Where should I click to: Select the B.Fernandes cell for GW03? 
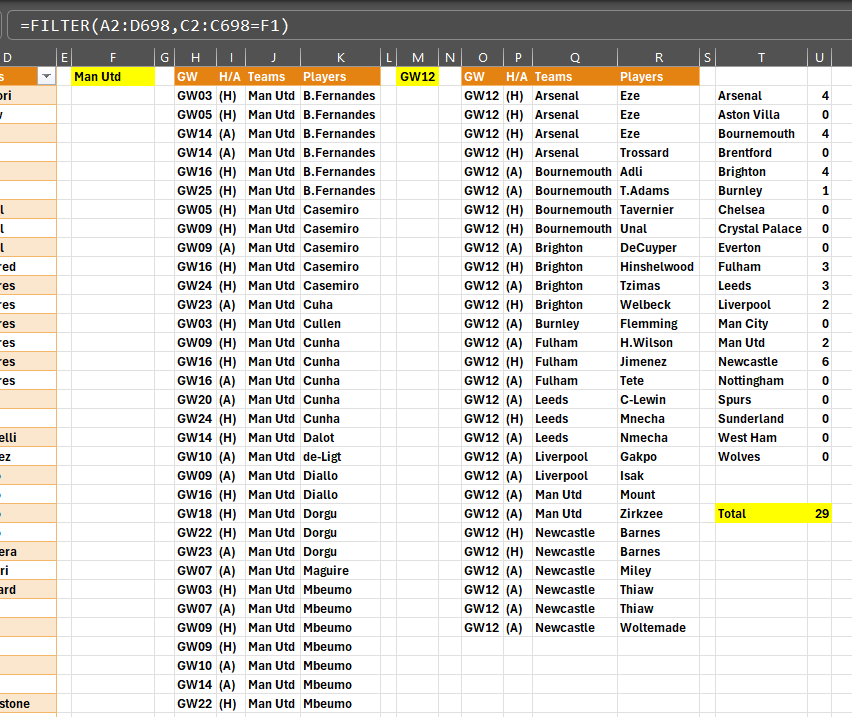pos(340,95)
